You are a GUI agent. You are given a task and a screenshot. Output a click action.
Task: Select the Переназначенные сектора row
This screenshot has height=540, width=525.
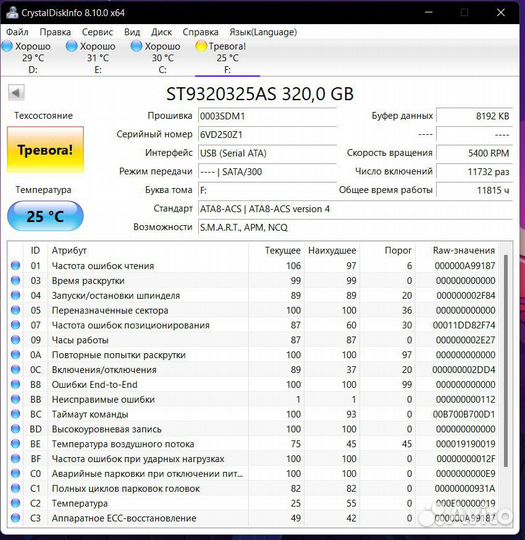253,310
